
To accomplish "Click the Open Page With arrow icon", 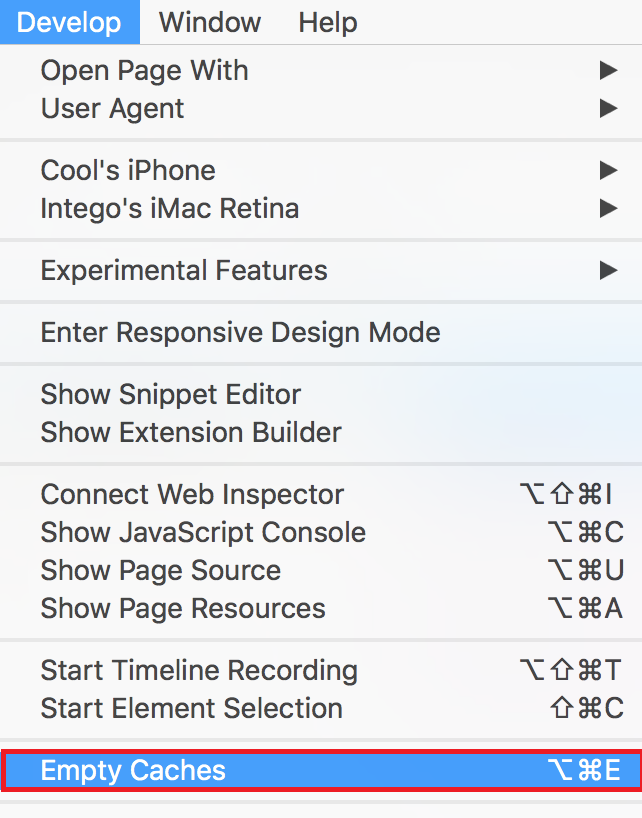I will (608, 71).
